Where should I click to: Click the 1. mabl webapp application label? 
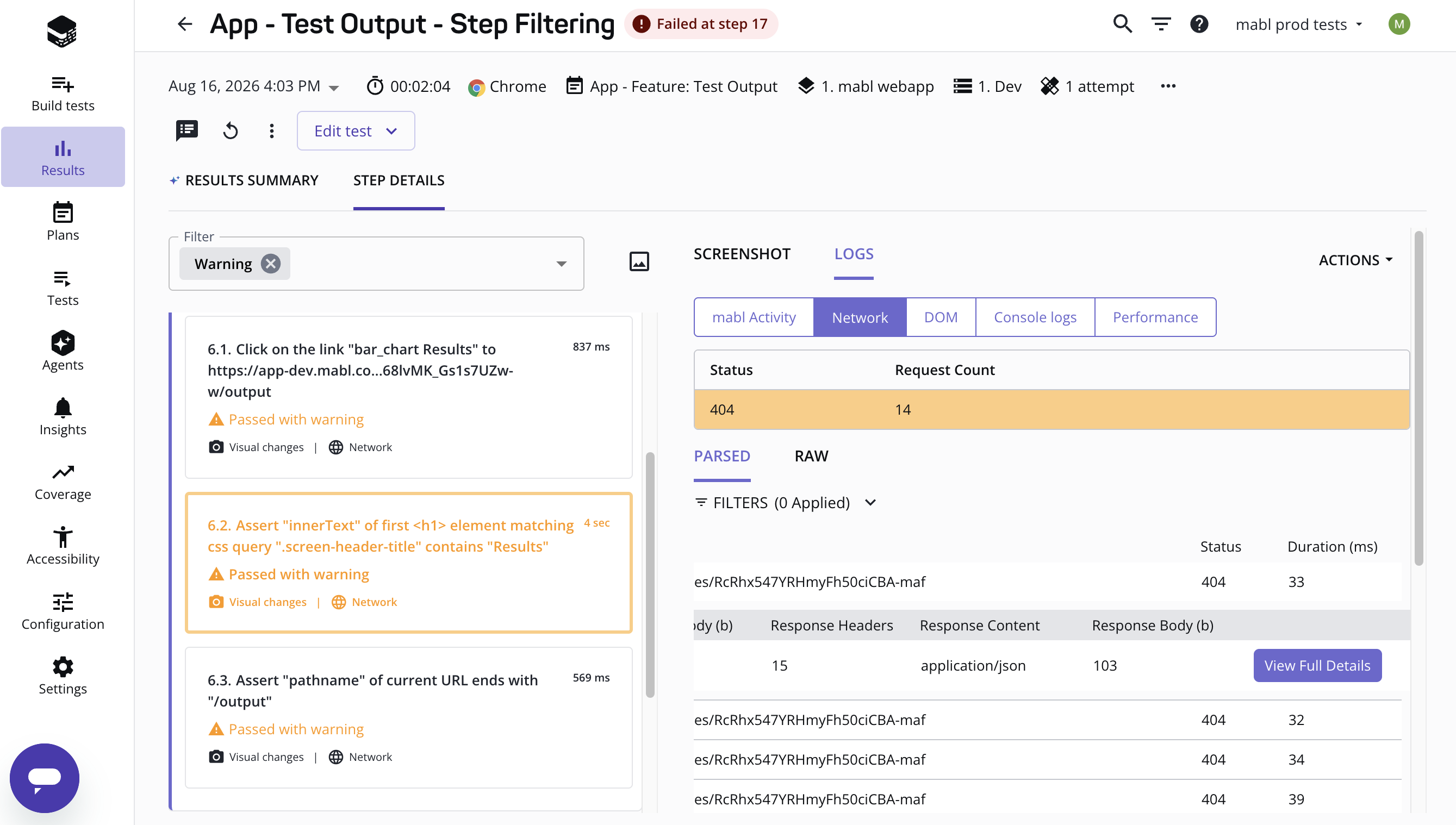[x=878, y=87]
